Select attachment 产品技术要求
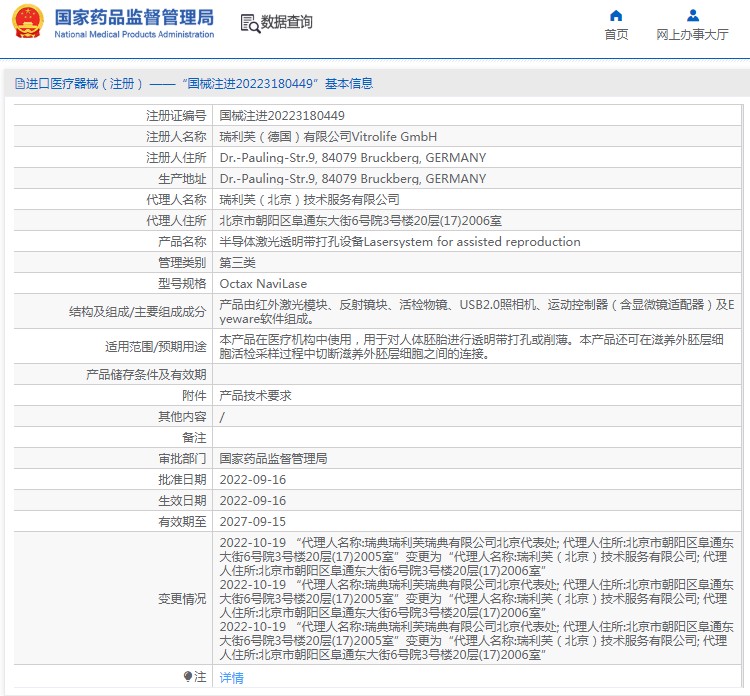750x696 pixels. pyautogui.click(x=255, y=396)
